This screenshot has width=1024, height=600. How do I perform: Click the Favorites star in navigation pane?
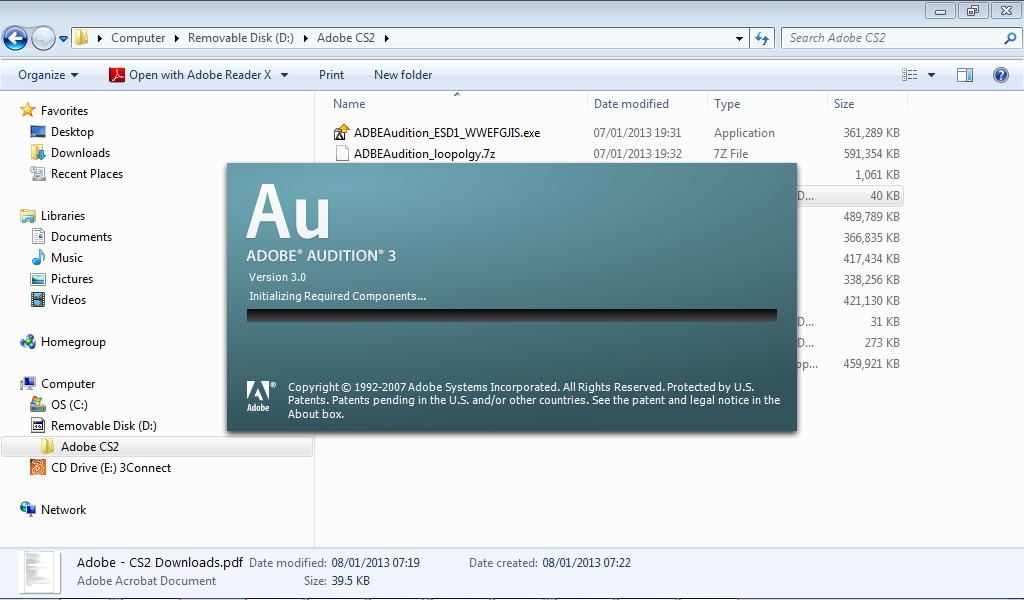(27, 110)
